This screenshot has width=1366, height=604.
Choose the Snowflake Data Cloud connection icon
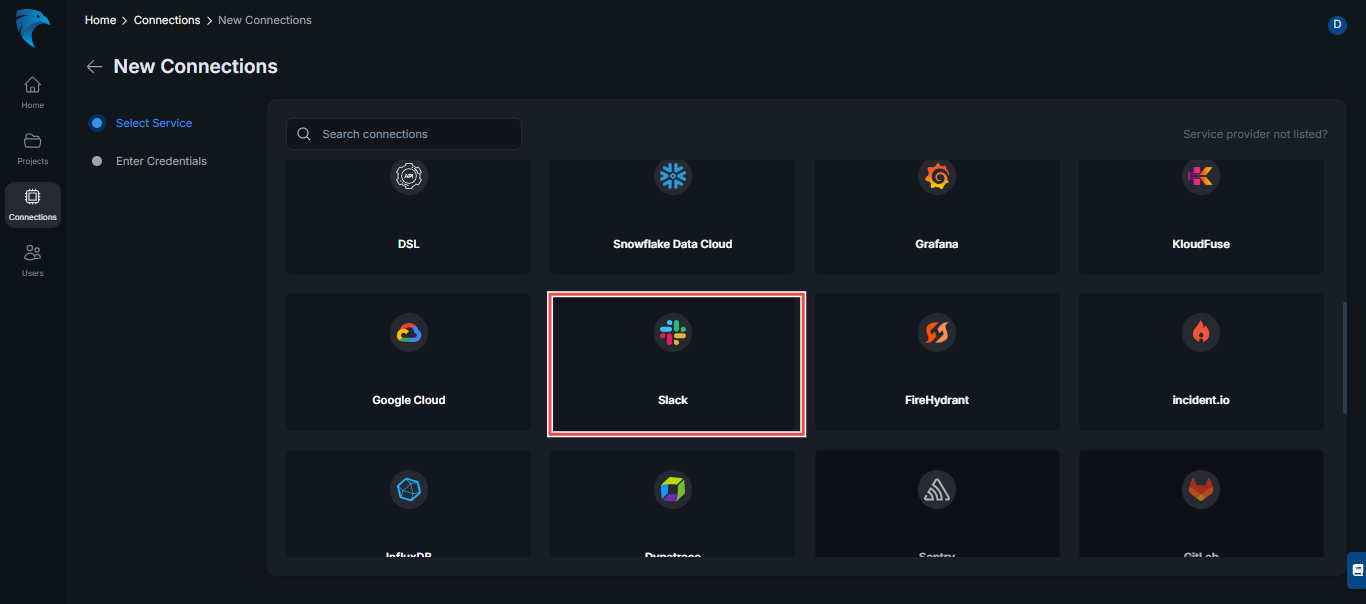[672, 176]
